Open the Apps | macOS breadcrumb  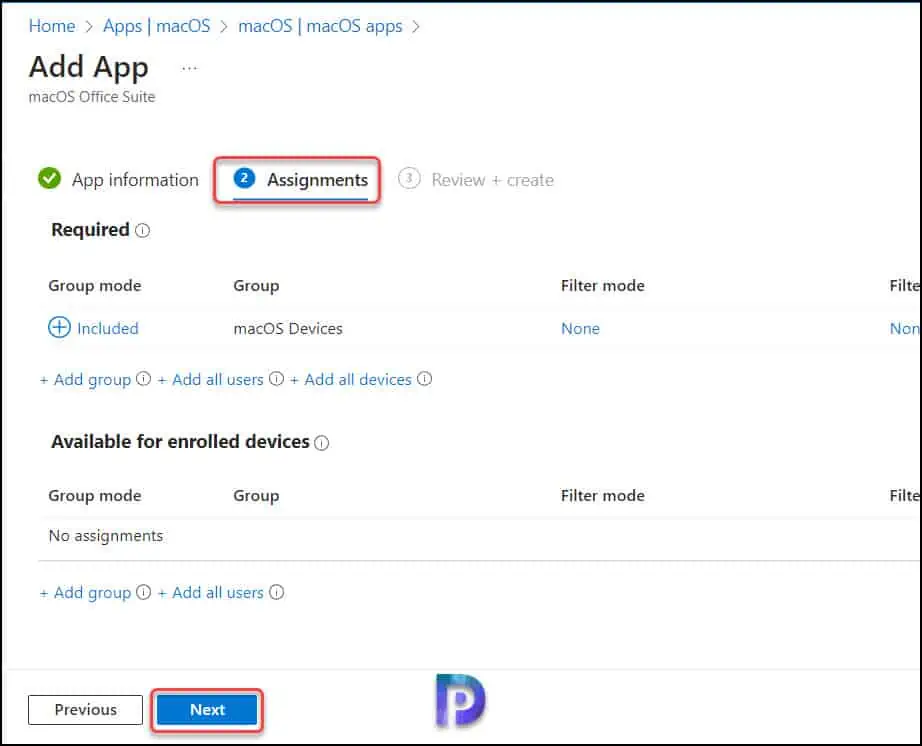(x=156, y=26)
